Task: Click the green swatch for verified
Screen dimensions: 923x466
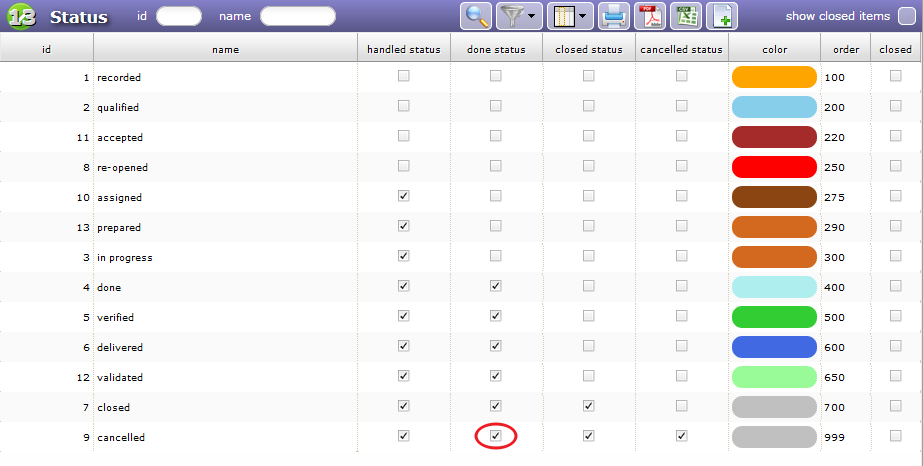Action: tap(775, 317)
